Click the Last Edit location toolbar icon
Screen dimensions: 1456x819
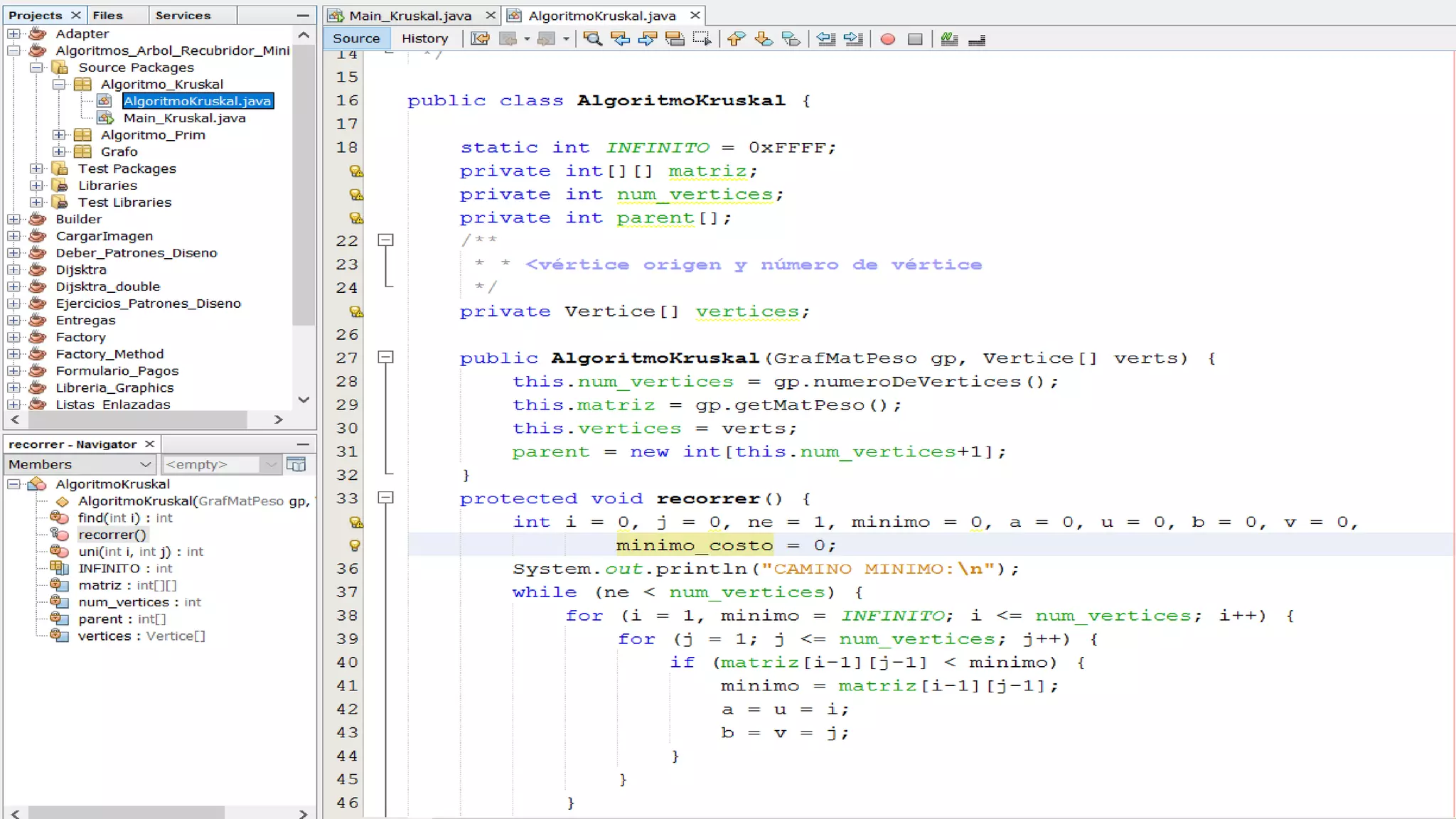481,39
